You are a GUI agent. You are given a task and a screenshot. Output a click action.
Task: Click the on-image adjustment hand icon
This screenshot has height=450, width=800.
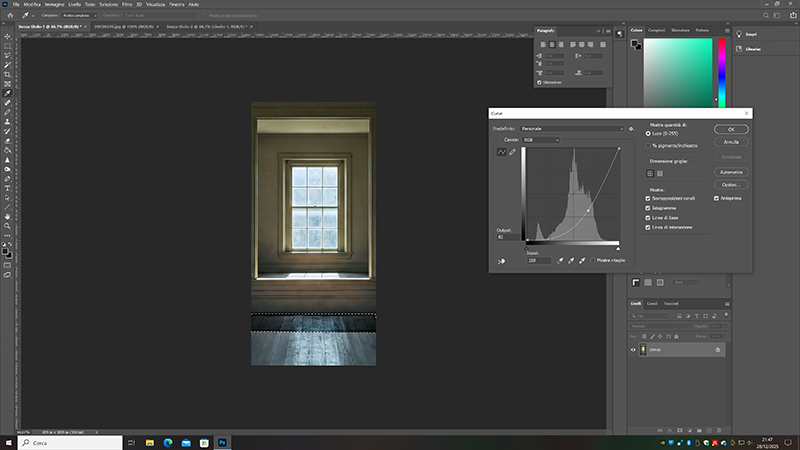pos(502,261)
